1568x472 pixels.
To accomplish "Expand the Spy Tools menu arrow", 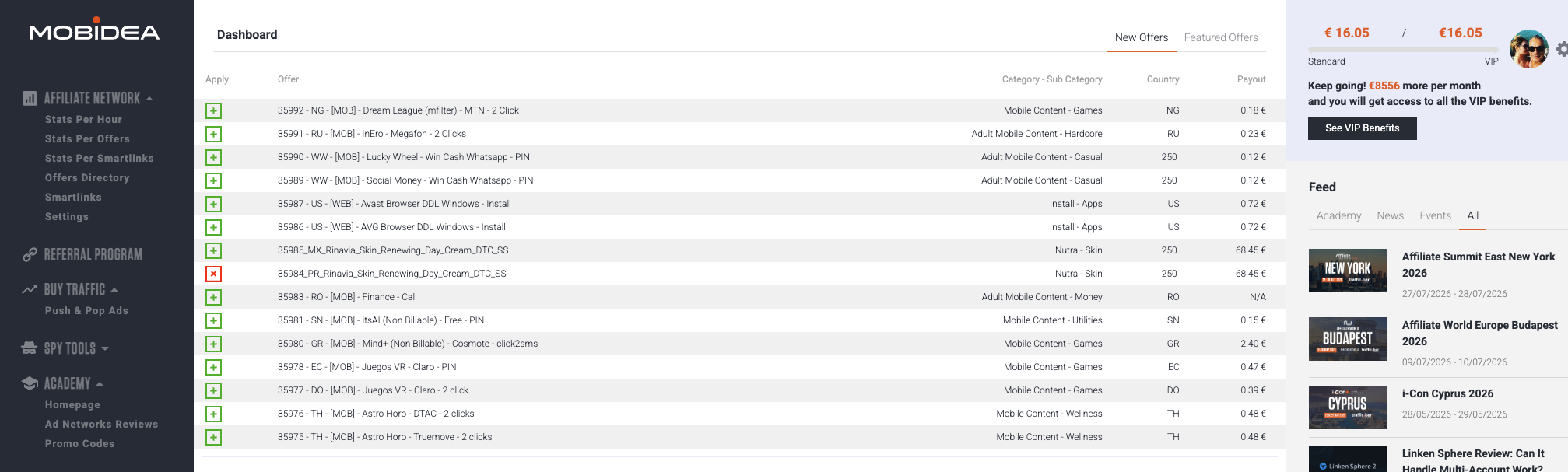I will [x=105, y=348].
